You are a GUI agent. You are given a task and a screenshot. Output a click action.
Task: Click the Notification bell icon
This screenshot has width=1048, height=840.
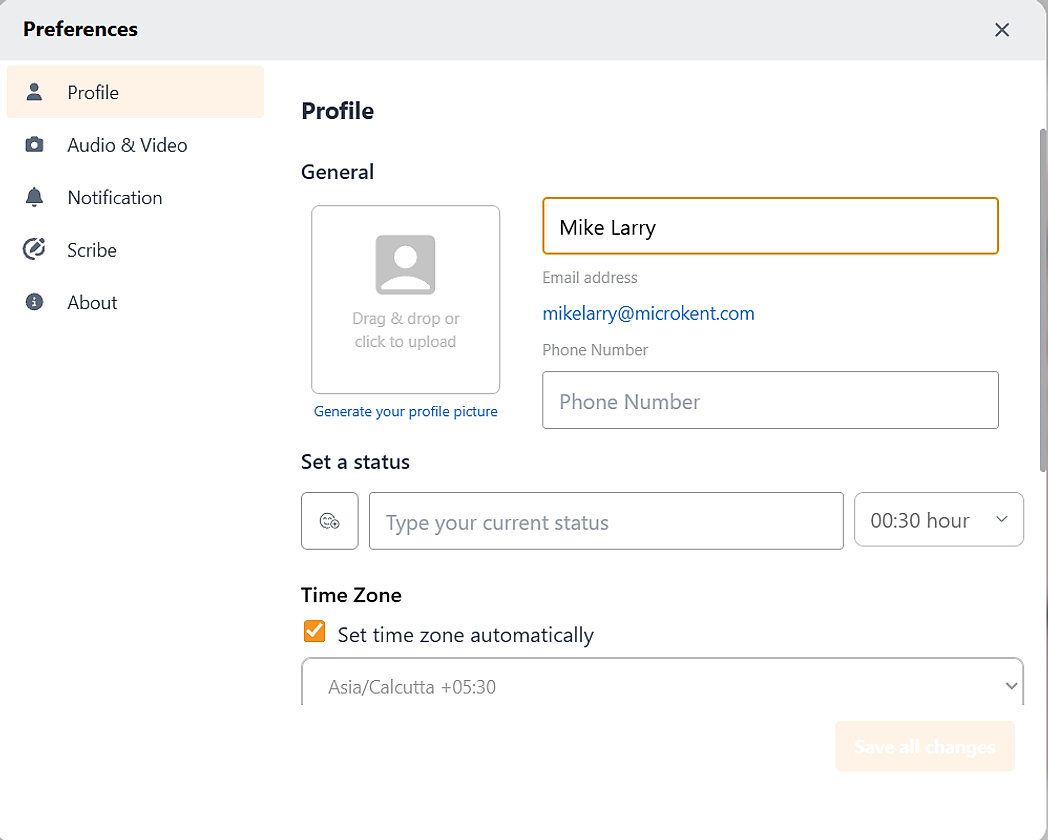pyautogui.click(x=34, y=197)
